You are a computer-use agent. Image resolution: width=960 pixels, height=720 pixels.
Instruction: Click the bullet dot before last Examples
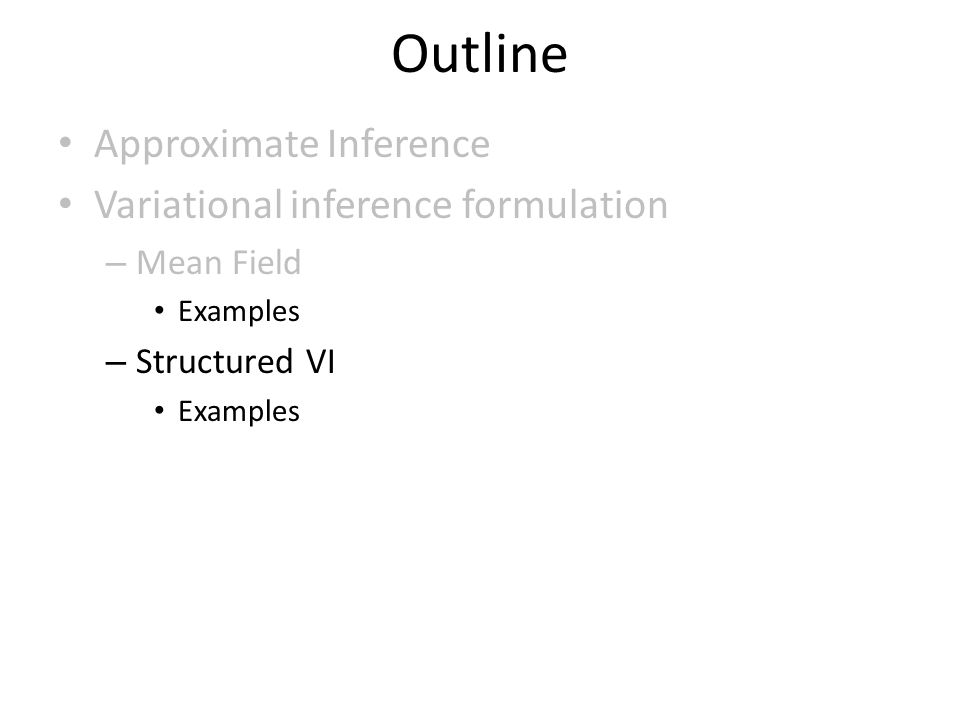click(x=159, y=410)
